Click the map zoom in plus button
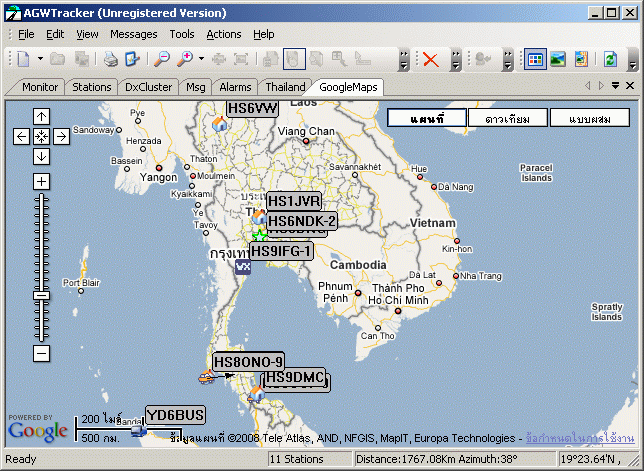The width and height of the screenshot is (644, 471). [41, 182]
